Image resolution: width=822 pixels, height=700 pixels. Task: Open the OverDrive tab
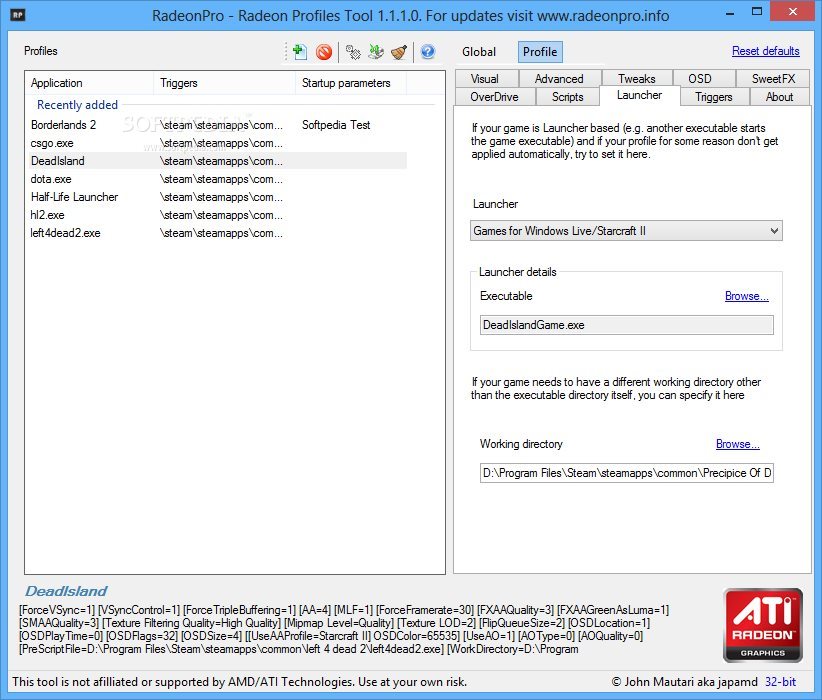coord(494,97)
